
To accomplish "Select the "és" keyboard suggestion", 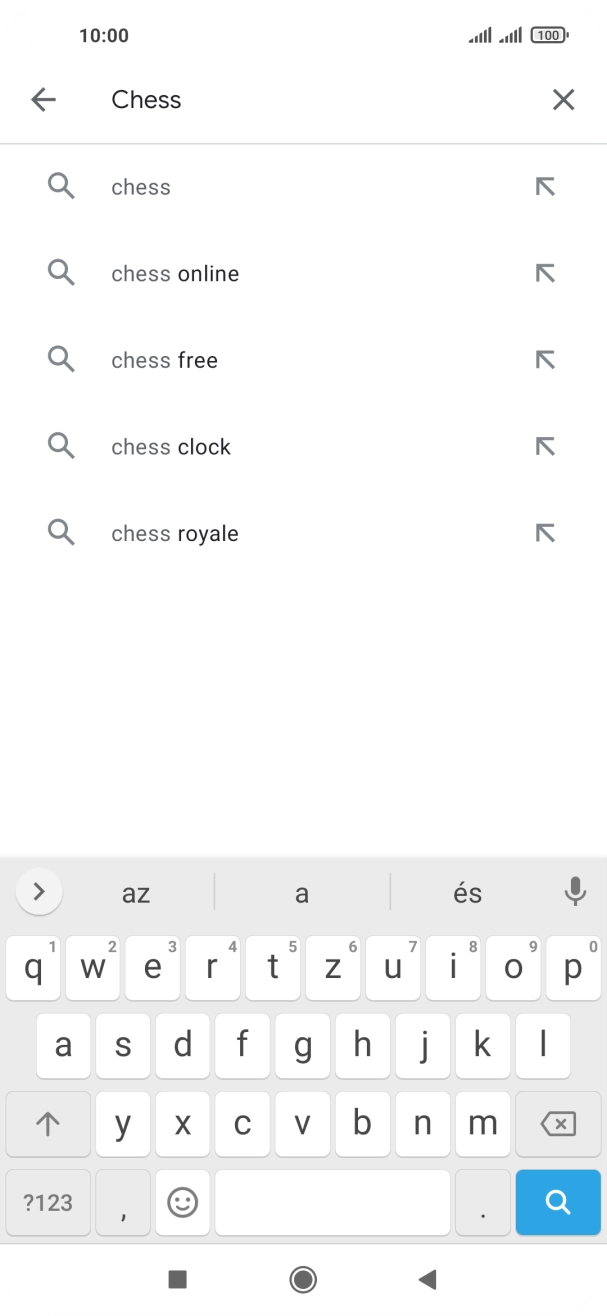I will [x=467, y=891].
